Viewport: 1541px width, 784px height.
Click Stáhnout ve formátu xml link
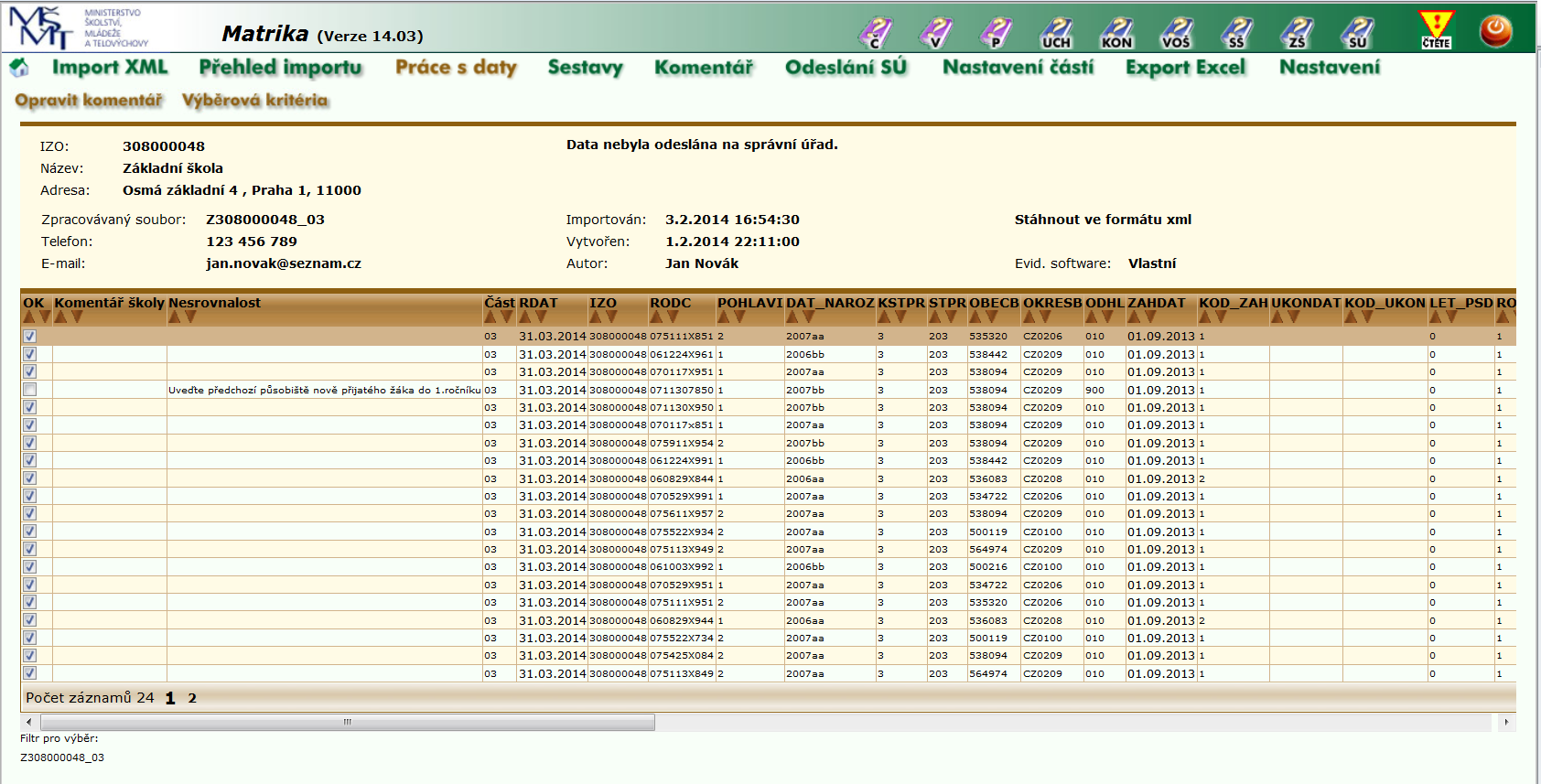click(1103, 220)
